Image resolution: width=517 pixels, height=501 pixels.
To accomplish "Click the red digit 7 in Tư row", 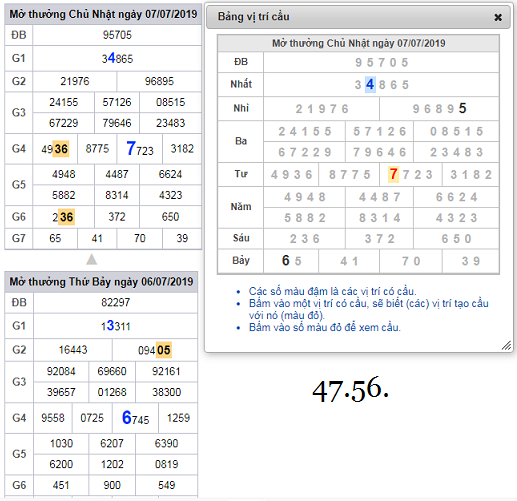I will (394, 174).
